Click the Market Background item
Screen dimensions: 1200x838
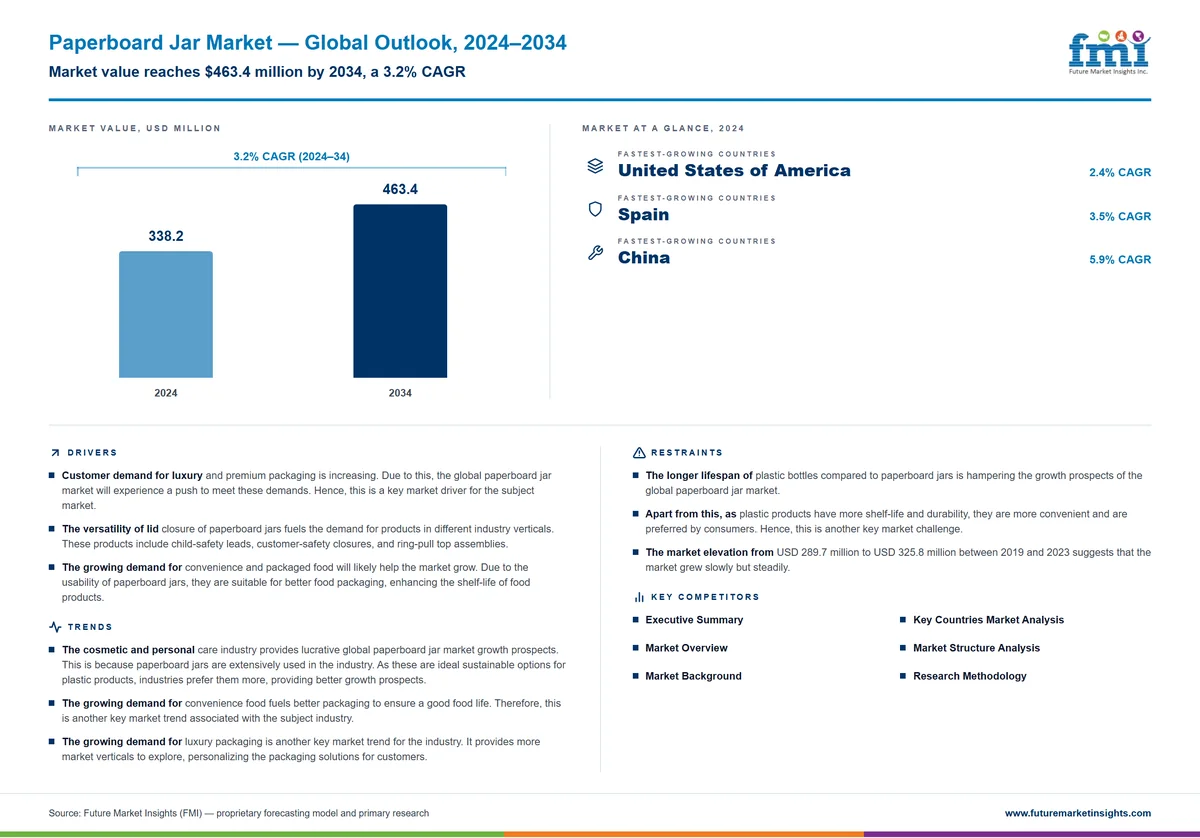point(693,676)
